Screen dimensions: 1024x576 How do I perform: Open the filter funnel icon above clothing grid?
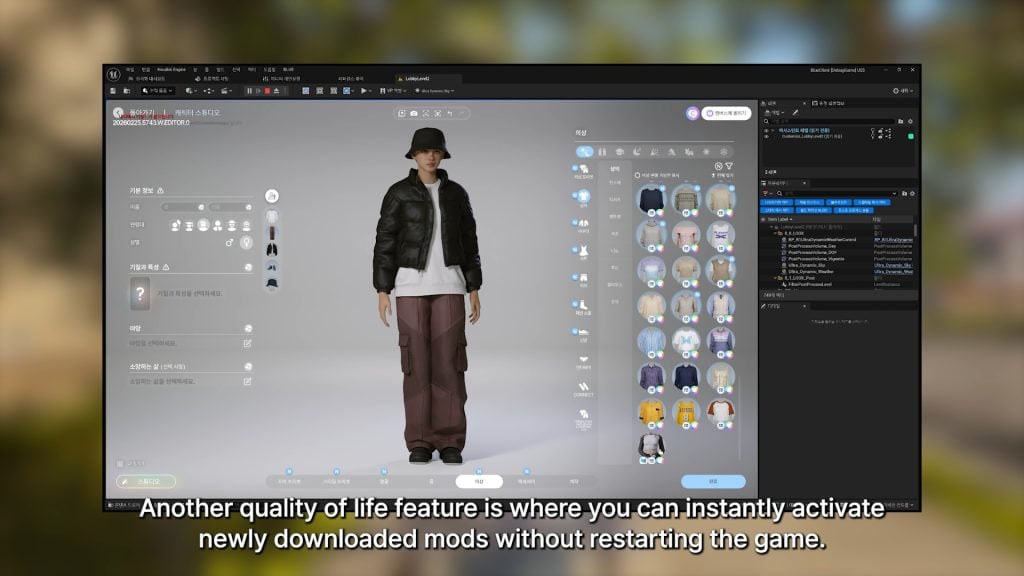[728, 167]
